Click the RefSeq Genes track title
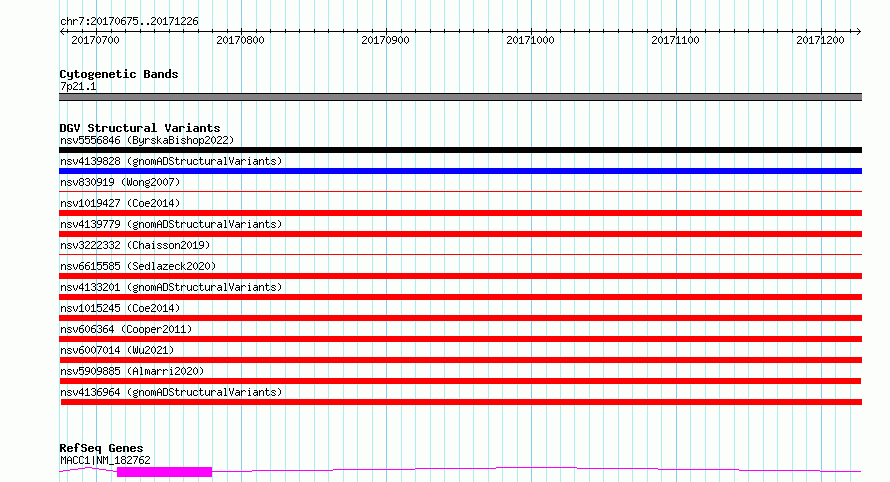Image resolution: width=890 pixels, height=482 pixels. click(101, 449)
